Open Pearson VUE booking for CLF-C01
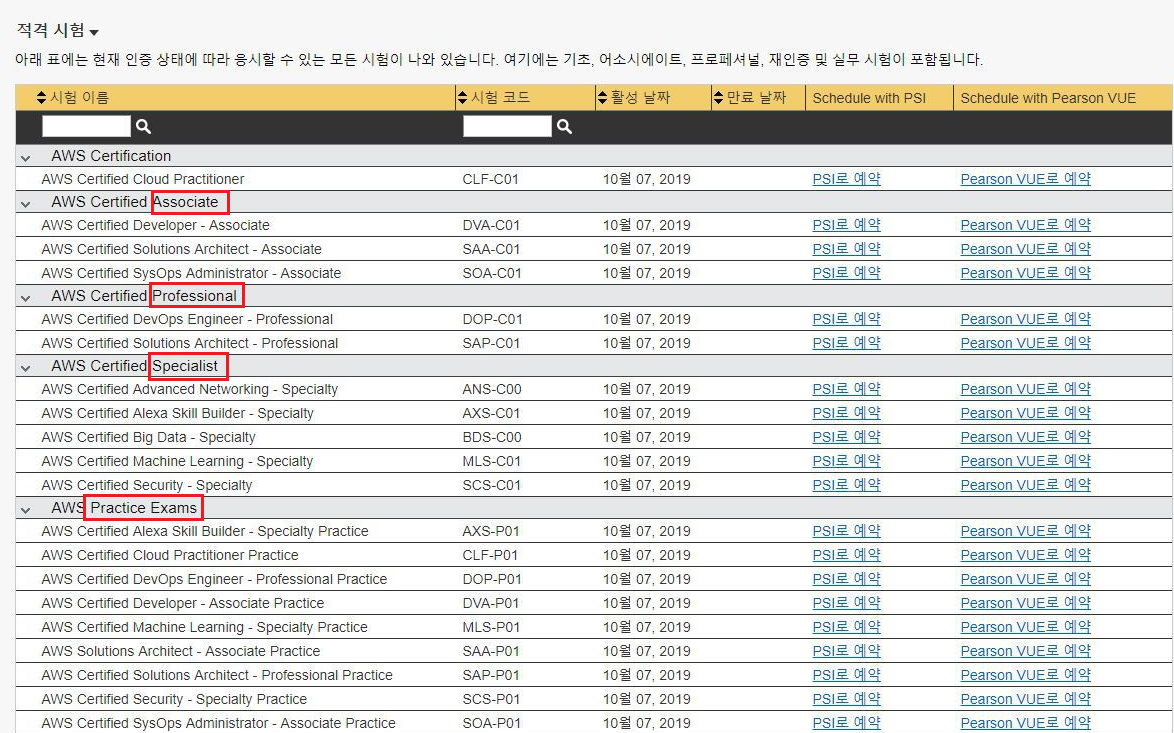Viewport: 1174px width, 733px height. pos(1026,179)
